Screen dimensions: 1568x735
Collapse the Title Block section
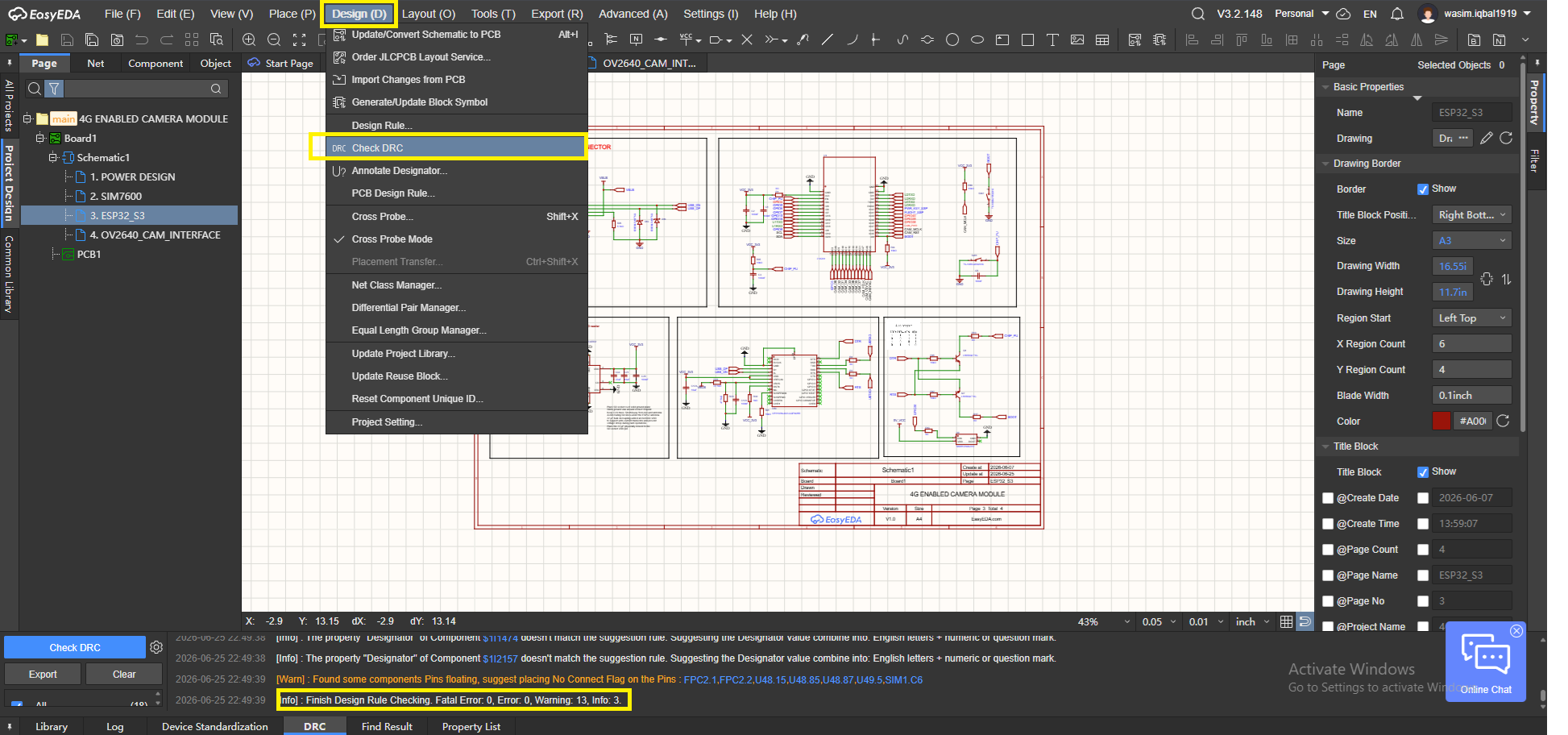click(1325, 446)
